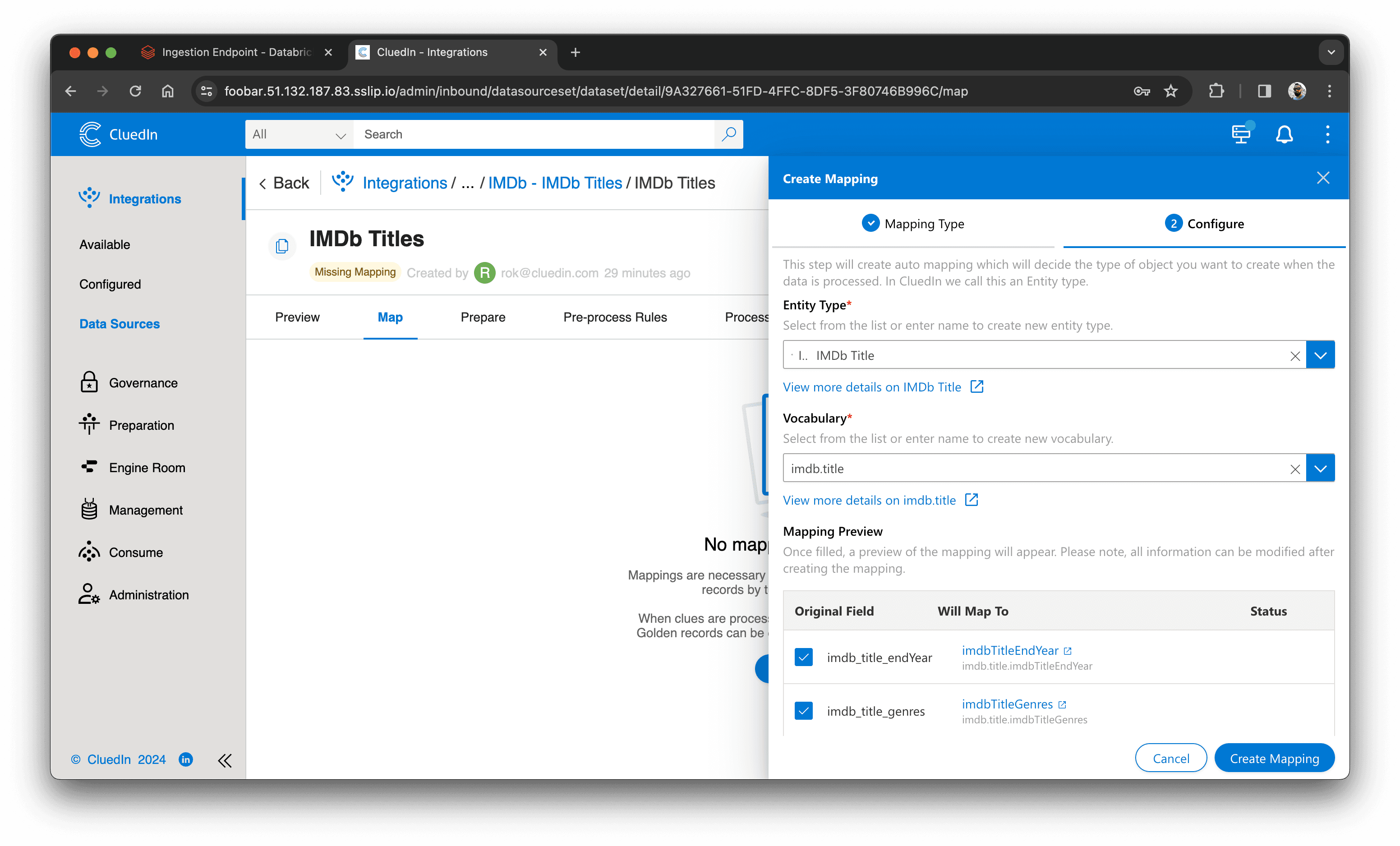Close the Create Mapping panel
Viewport: 1400px width, 846px height.
[1323, 178]
